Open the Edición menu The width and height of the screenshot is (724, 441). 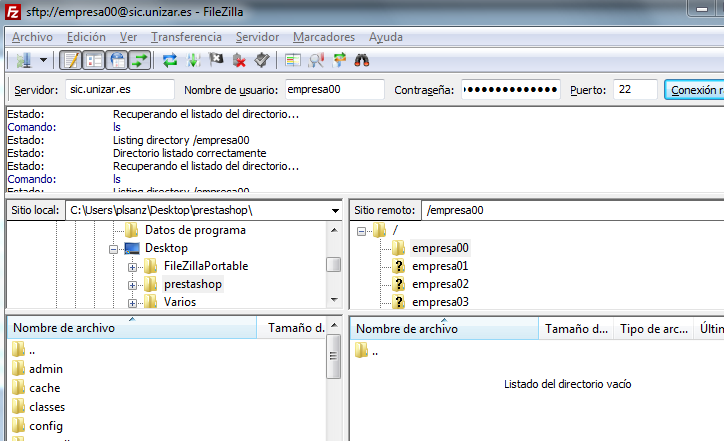pyautogui.click(x=86, y=37)
